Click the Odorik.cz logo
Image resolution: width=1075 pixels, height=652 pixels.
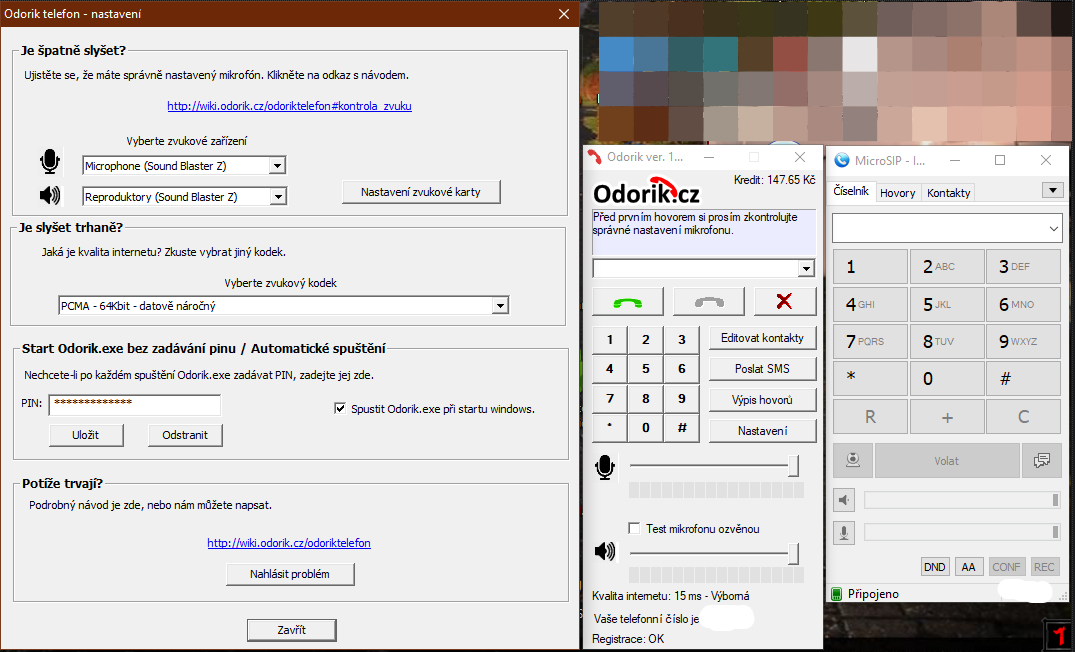(x=646, y=191)
